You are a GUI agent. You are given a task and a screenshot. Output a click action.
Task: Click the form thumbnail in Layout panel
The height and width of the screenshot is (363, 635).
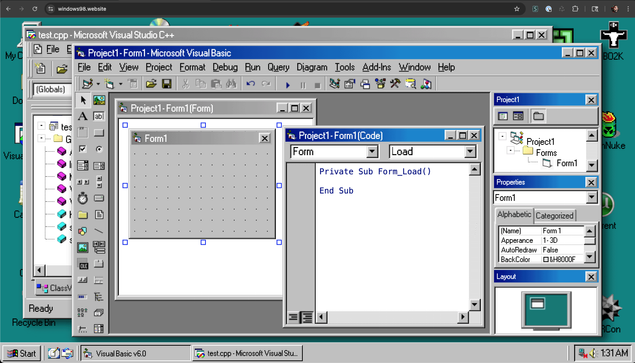[x=537, y=303]
